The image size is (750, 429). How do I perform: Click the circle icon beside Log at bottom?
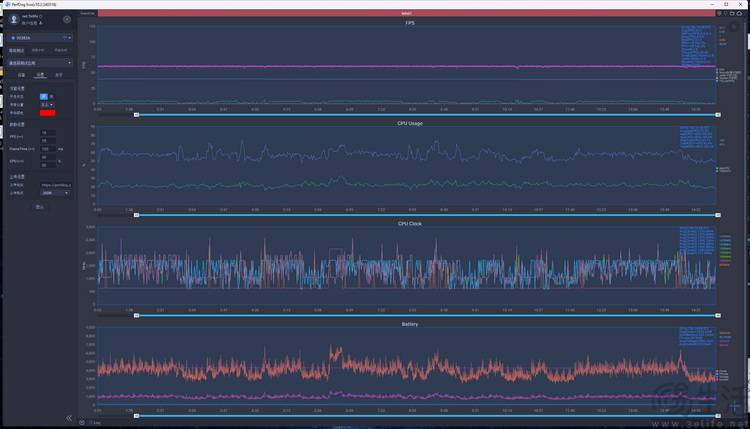tap(82, 422)
